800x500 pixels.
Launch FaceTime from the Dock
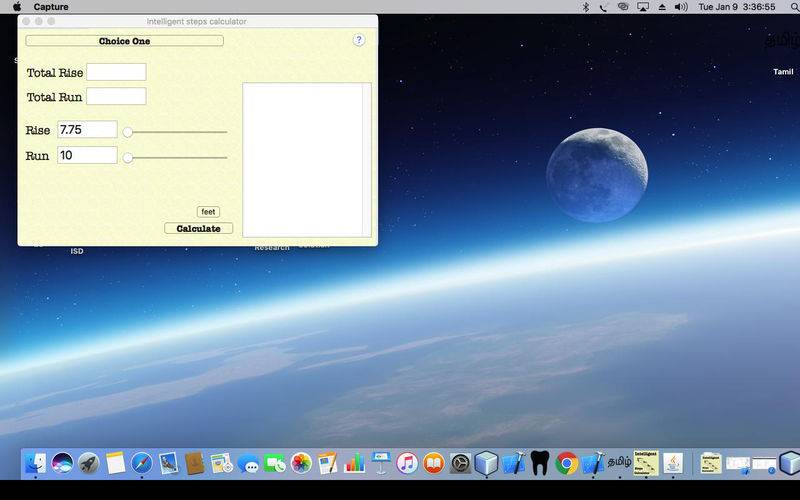(274, 463)
